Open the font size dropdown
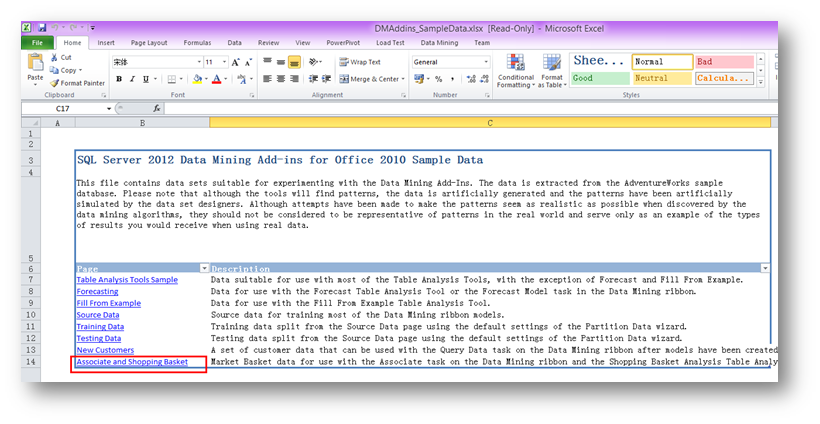The image size is (820, 424). click(225, 62)
